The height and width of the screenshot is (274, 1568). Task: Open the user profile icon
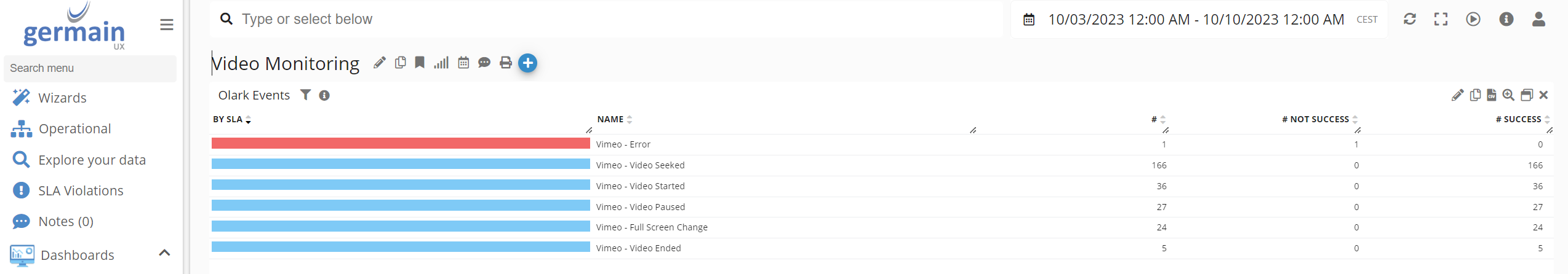(x=1538, y=19)
